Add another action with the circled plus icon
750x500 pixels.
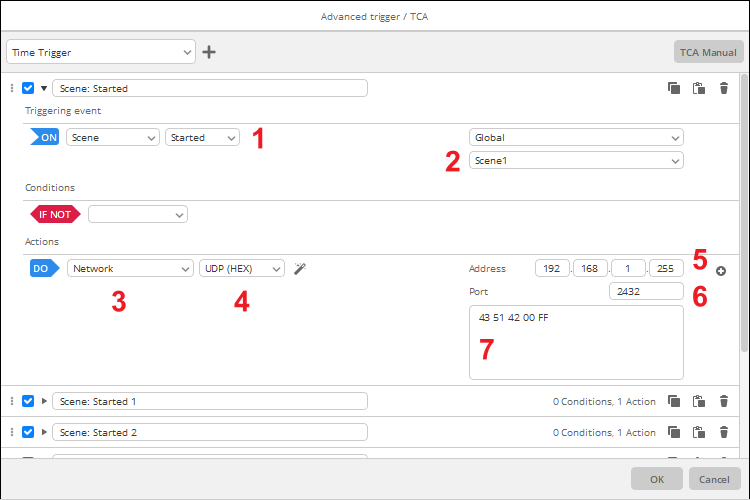click(721, 271)
